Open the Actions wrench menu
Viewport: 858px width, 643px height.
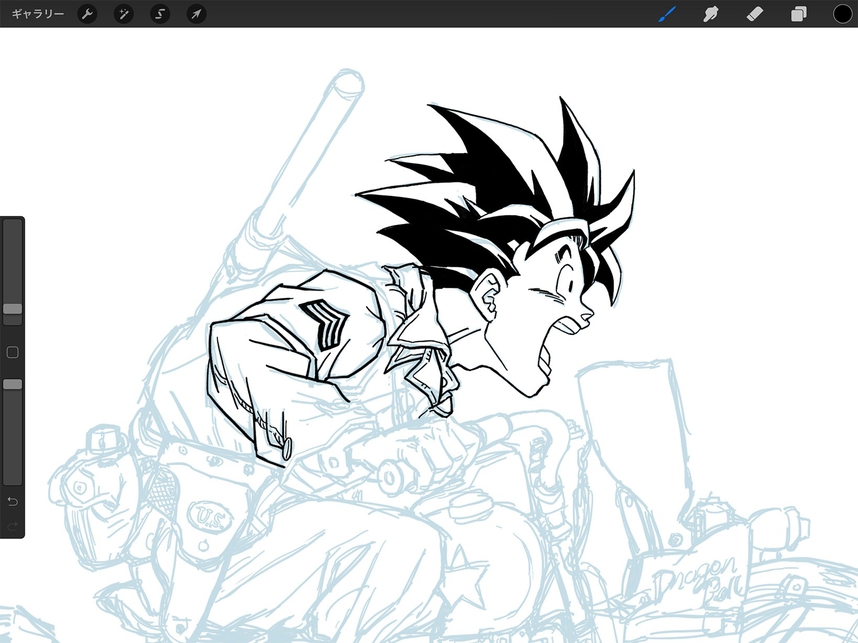pyautogui.click(x=87, y=14)
